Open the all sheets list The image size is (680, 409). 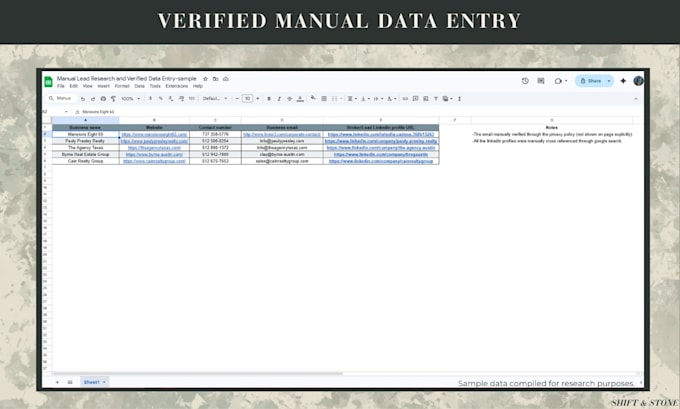[x=70, y=382]
